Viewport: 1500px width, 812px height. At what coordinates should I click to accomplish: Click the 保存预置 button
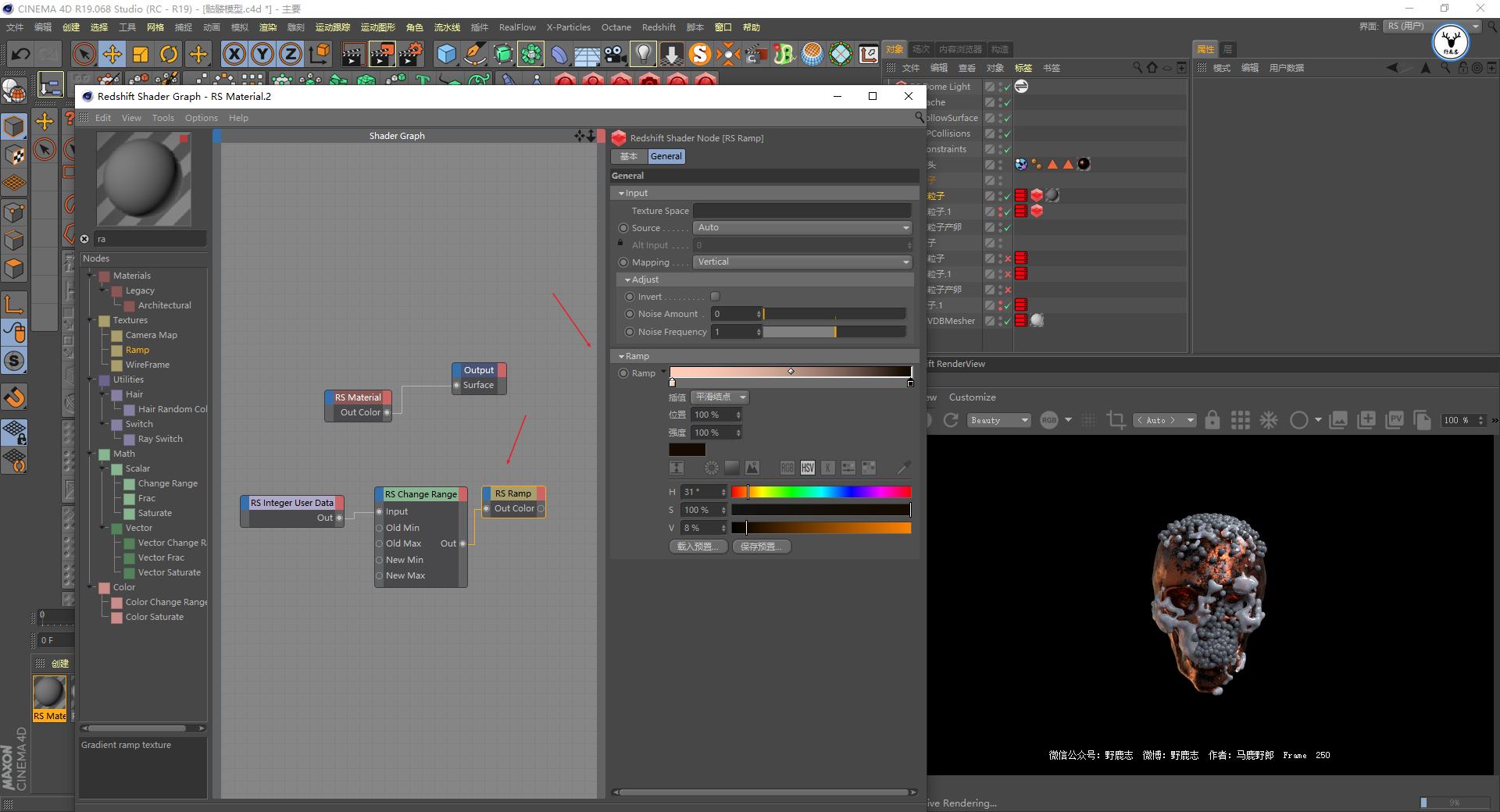pyautogui.click(x=760, y=547)
